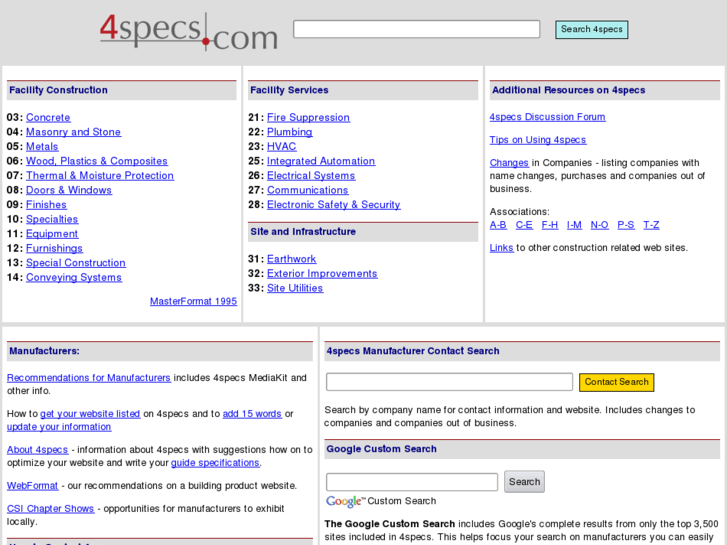Open Tips on Using 4specs link
This screenshot has height=545, width=727.
tap(538, 140)
